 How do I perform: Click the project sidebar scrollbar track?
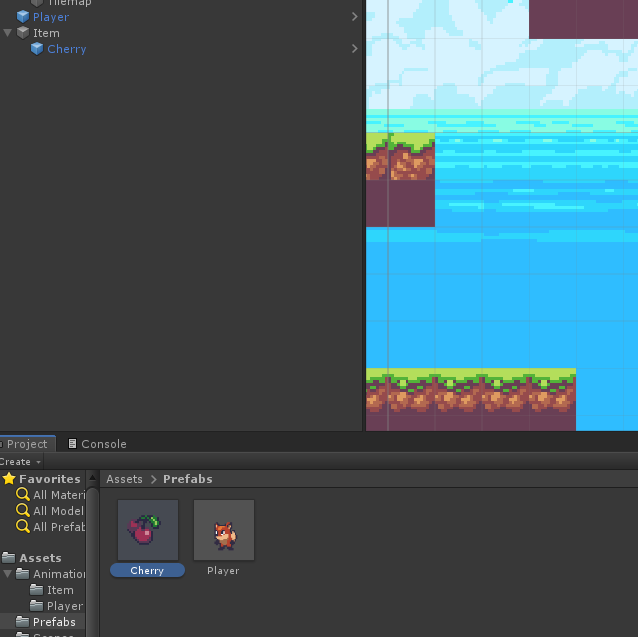[92, 561]
